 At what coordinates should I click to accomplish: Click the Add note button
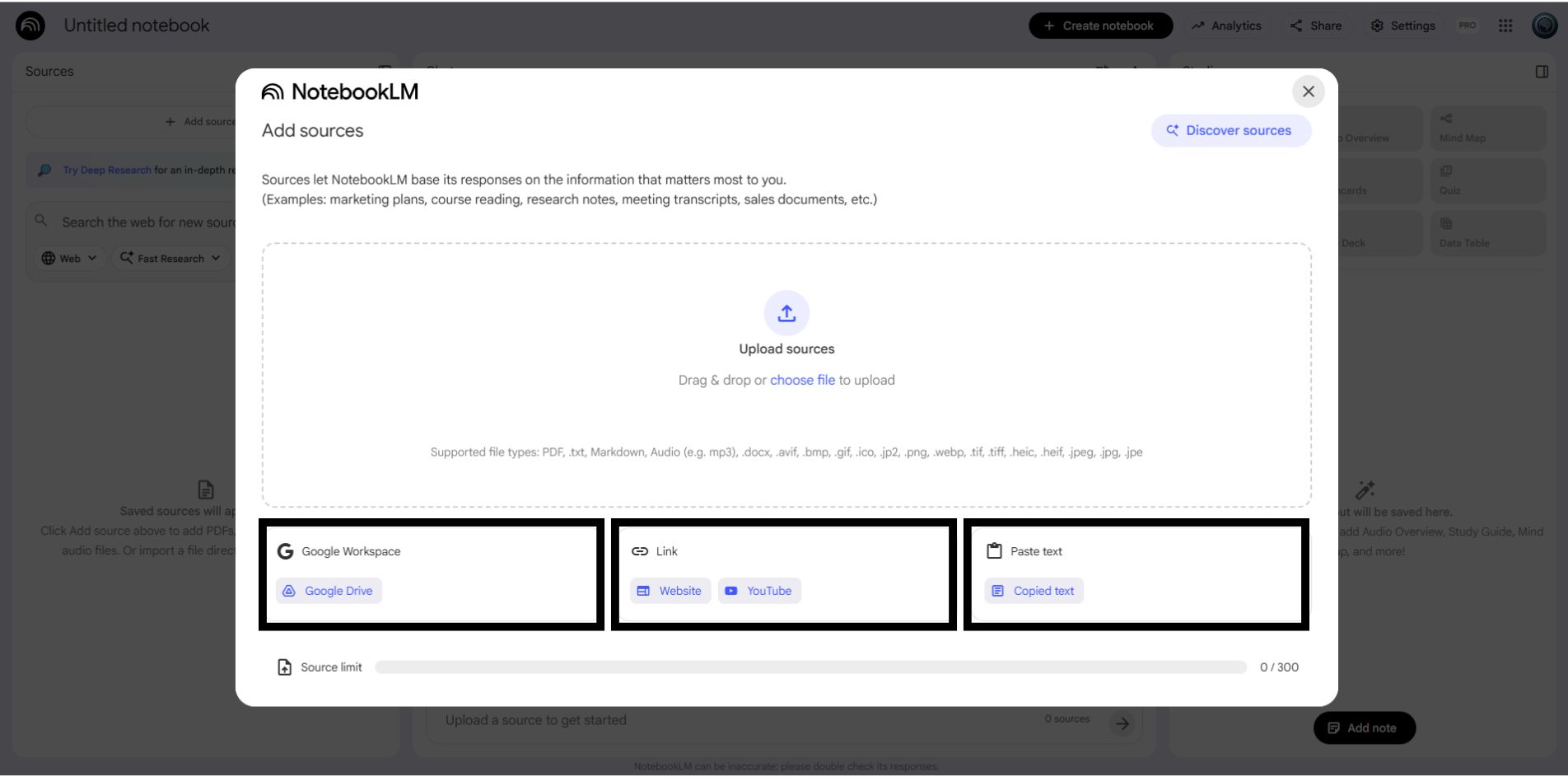coord(1364,728)
